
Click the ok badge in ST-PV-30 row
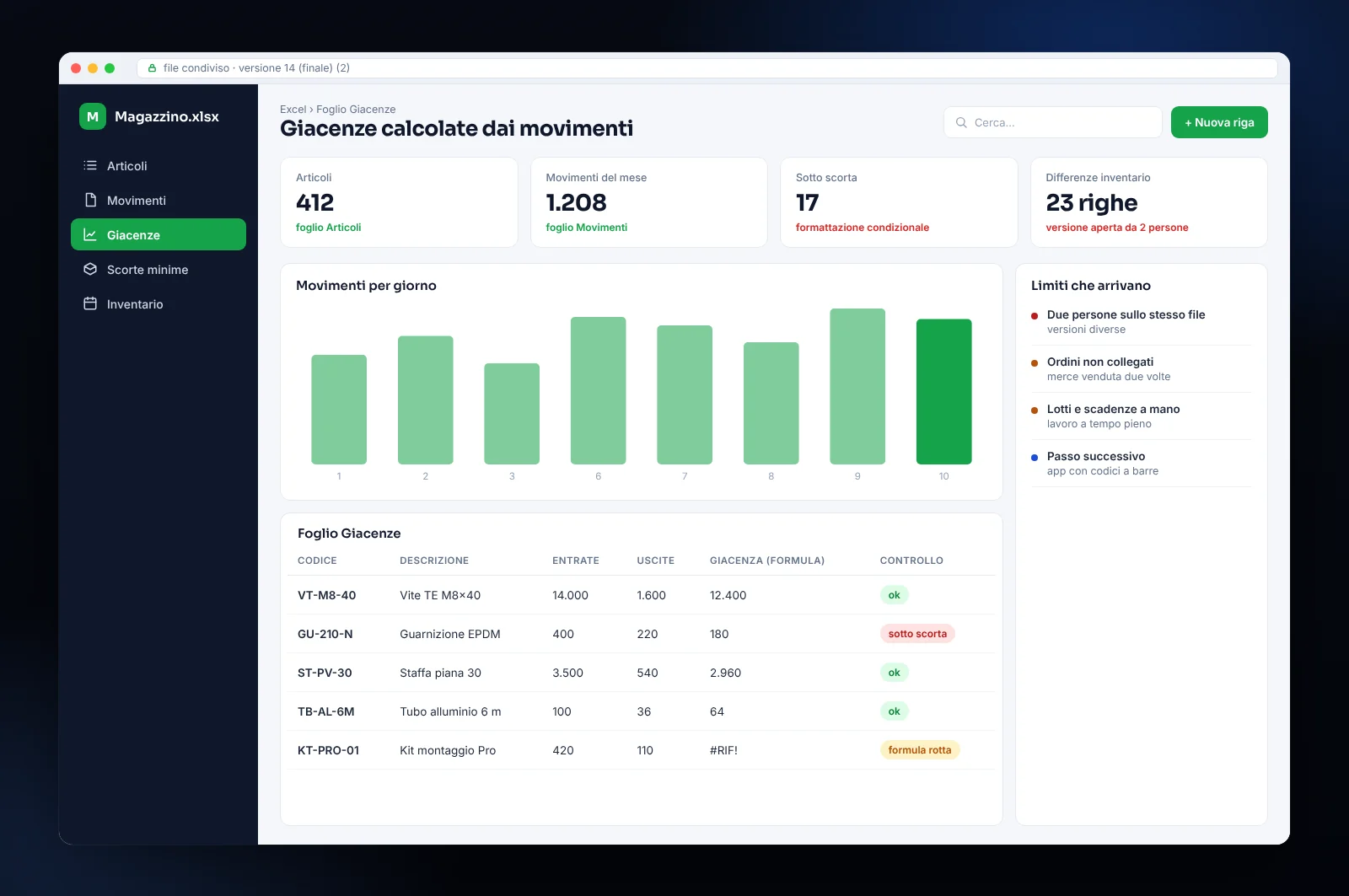894,673
